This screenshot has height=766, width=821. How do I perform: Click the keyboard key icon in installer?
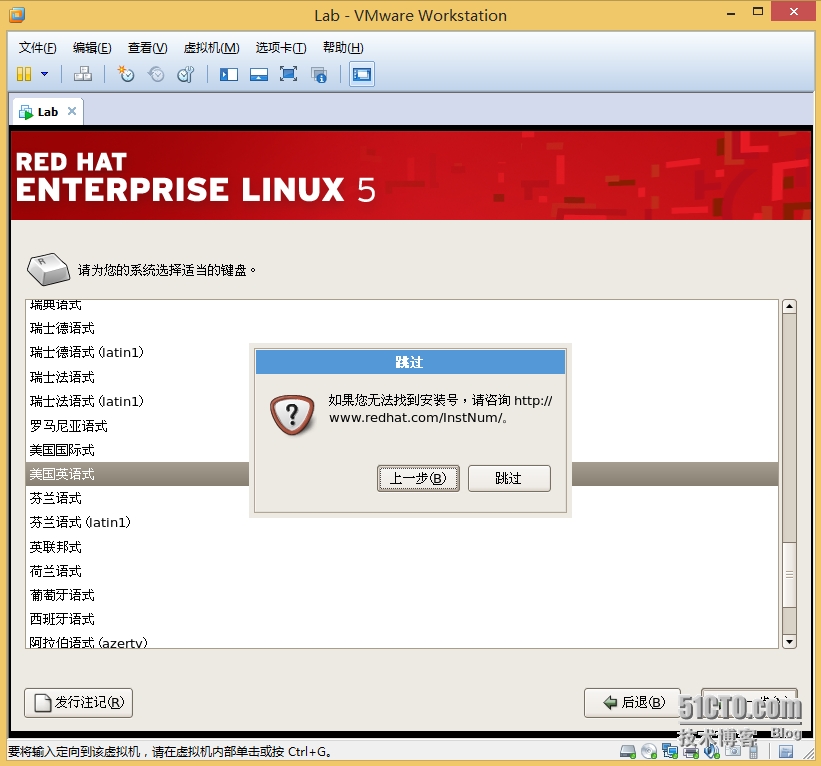[48, 269]
